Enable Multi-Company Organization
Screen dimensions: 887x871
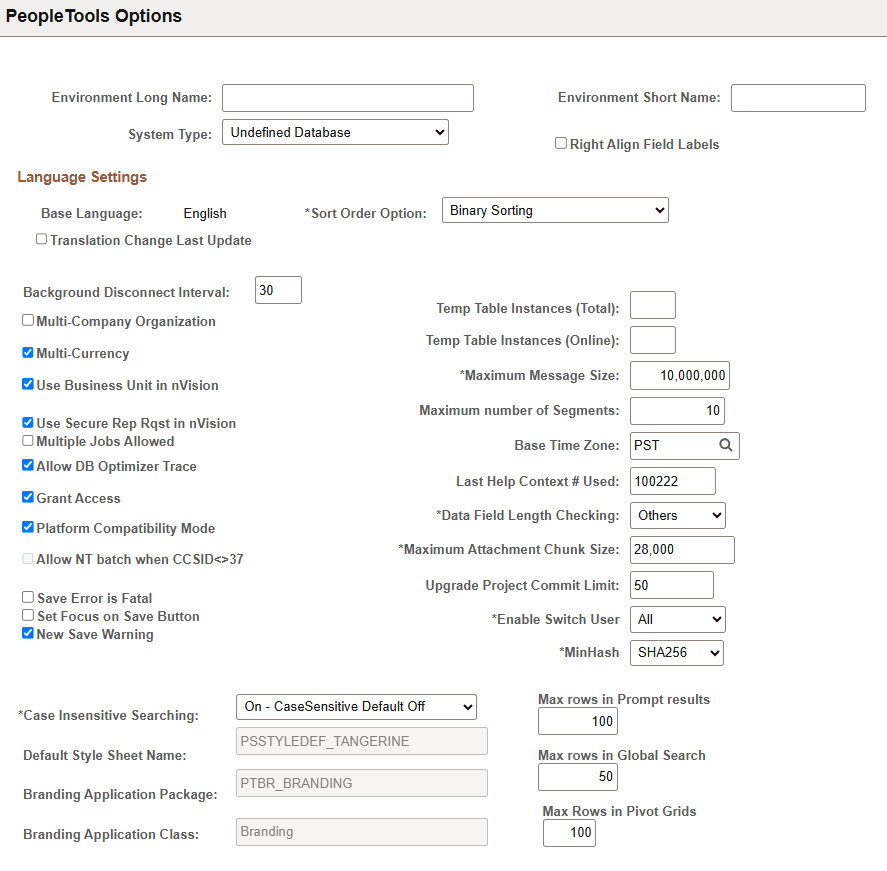[28, 318]
